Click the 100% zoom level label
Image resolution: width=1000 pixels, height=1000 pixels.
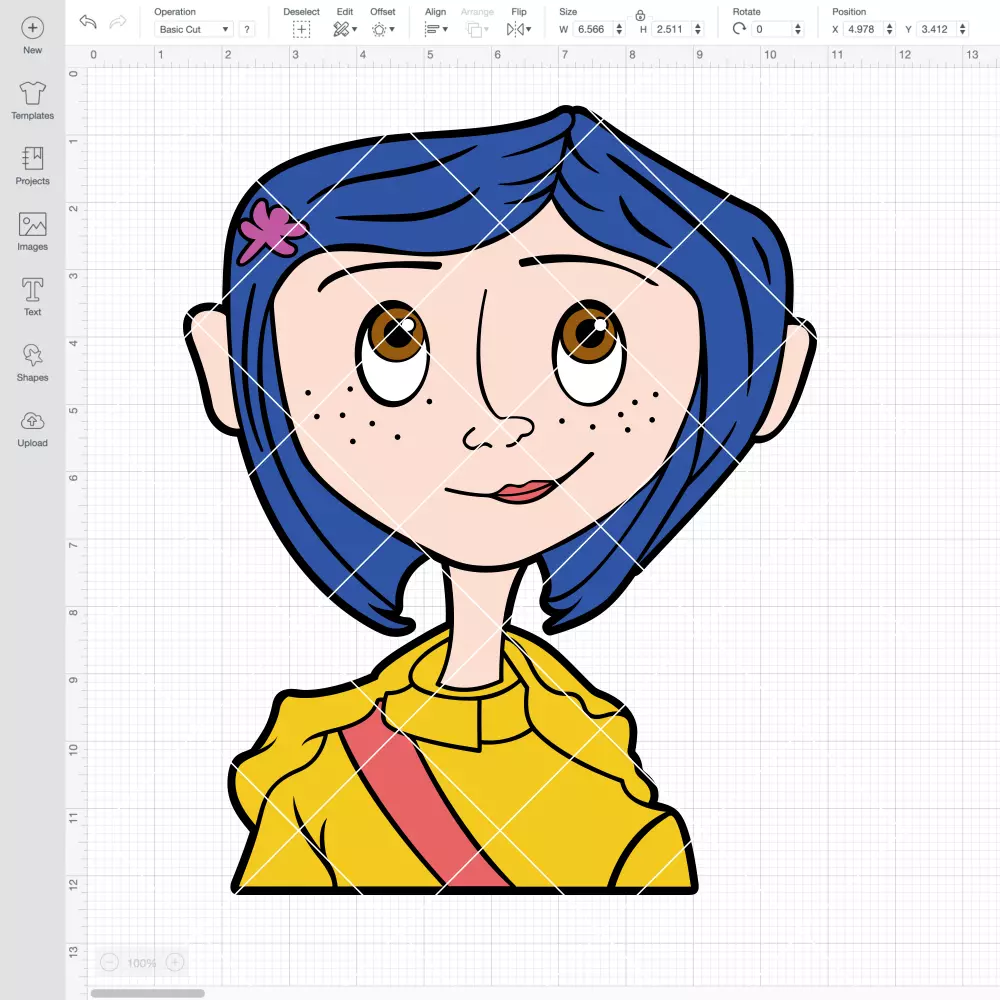[x=142, y=963]
